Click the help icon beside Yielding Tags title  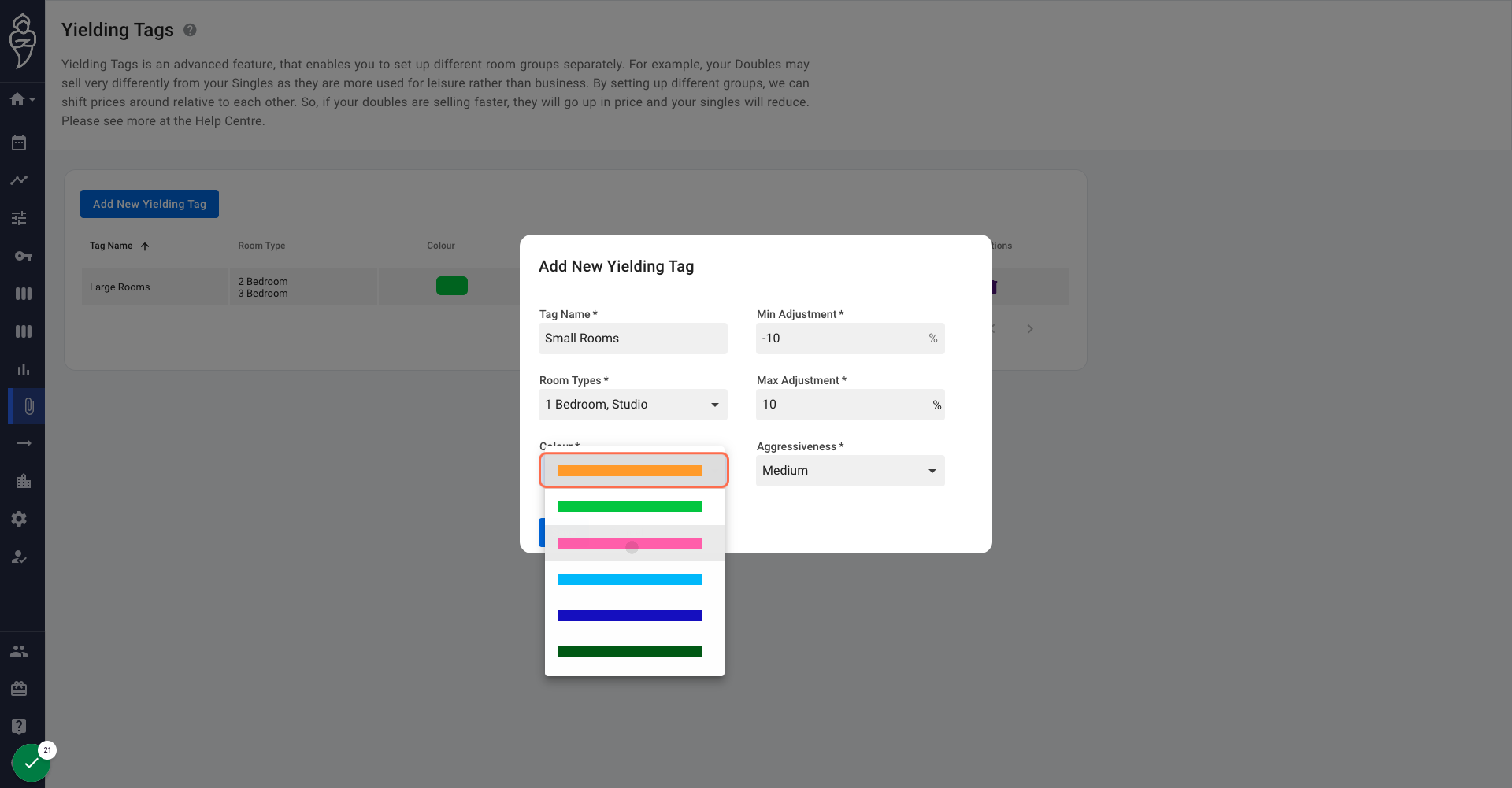(190, 30)
